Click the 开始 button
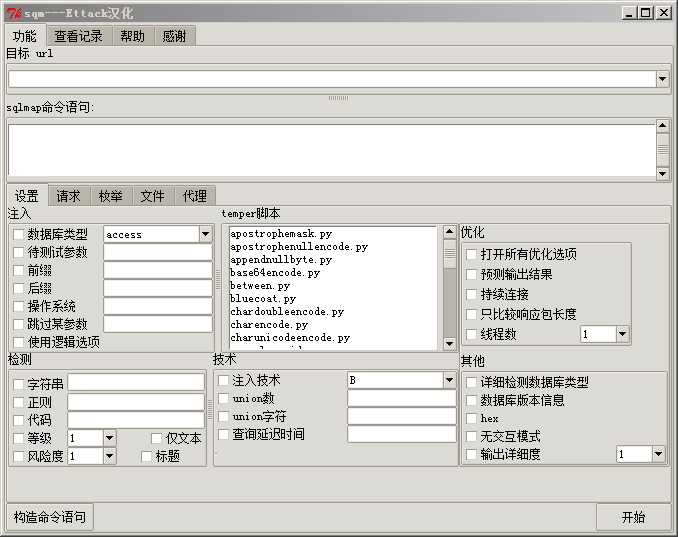This screenshot has height=537, width=678. click(633, 517)
